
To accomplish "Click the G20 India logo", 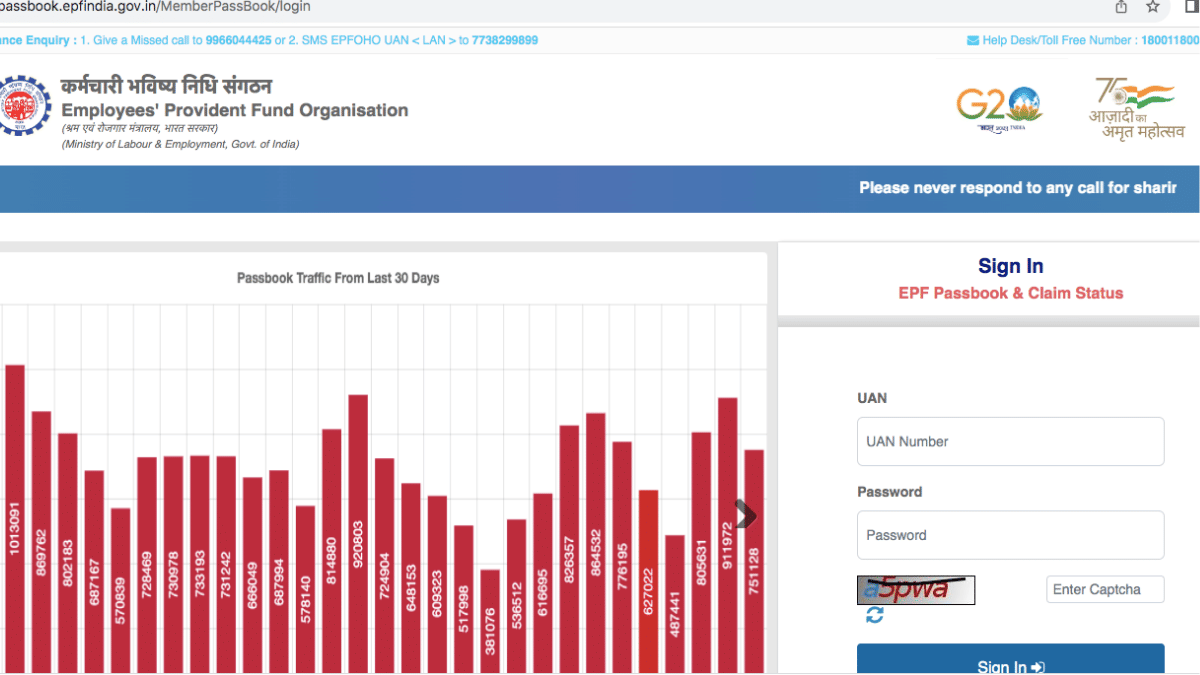I will 998,108.
